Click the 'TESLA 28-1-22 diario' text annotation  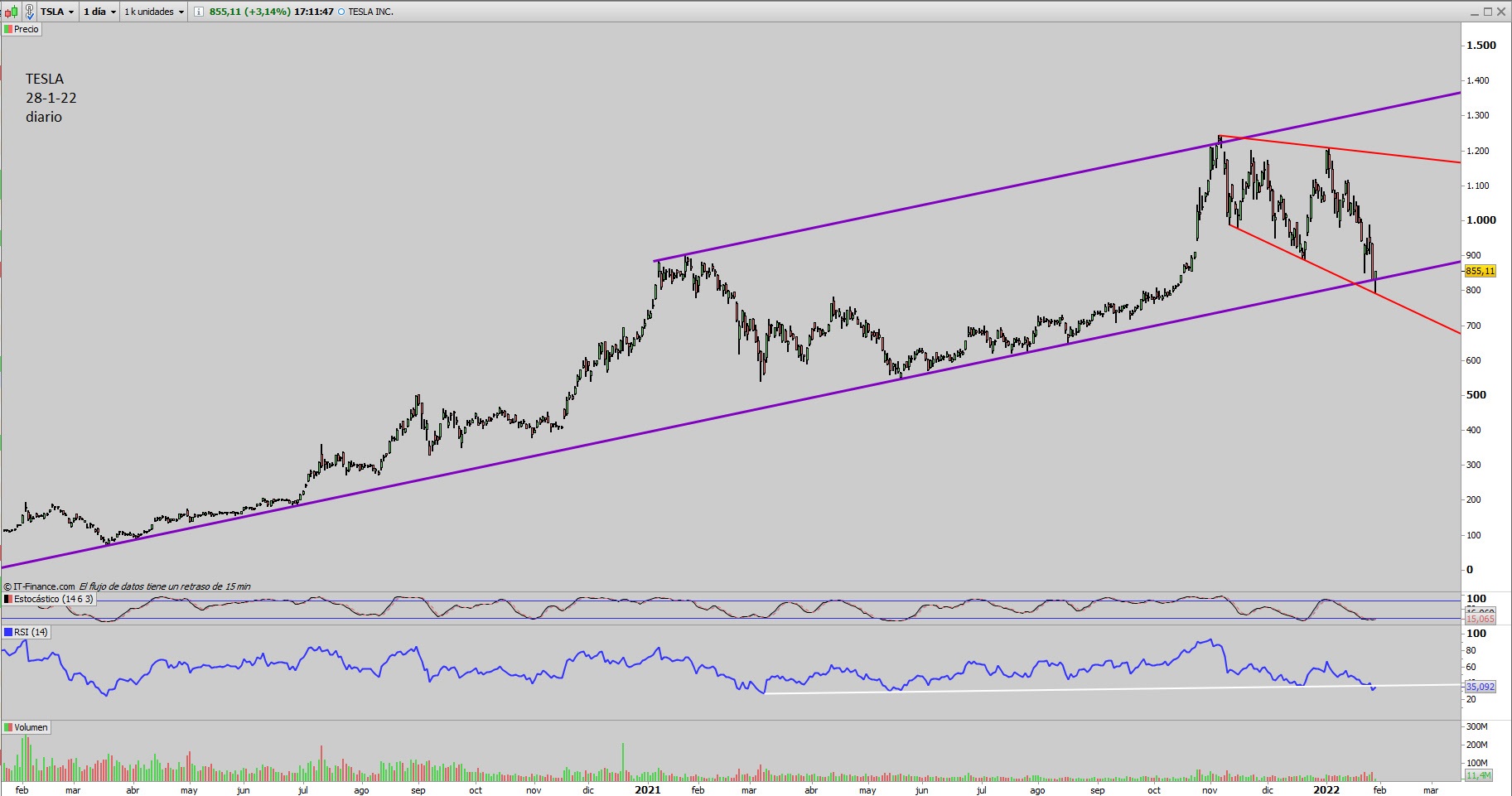click(51, 98)
